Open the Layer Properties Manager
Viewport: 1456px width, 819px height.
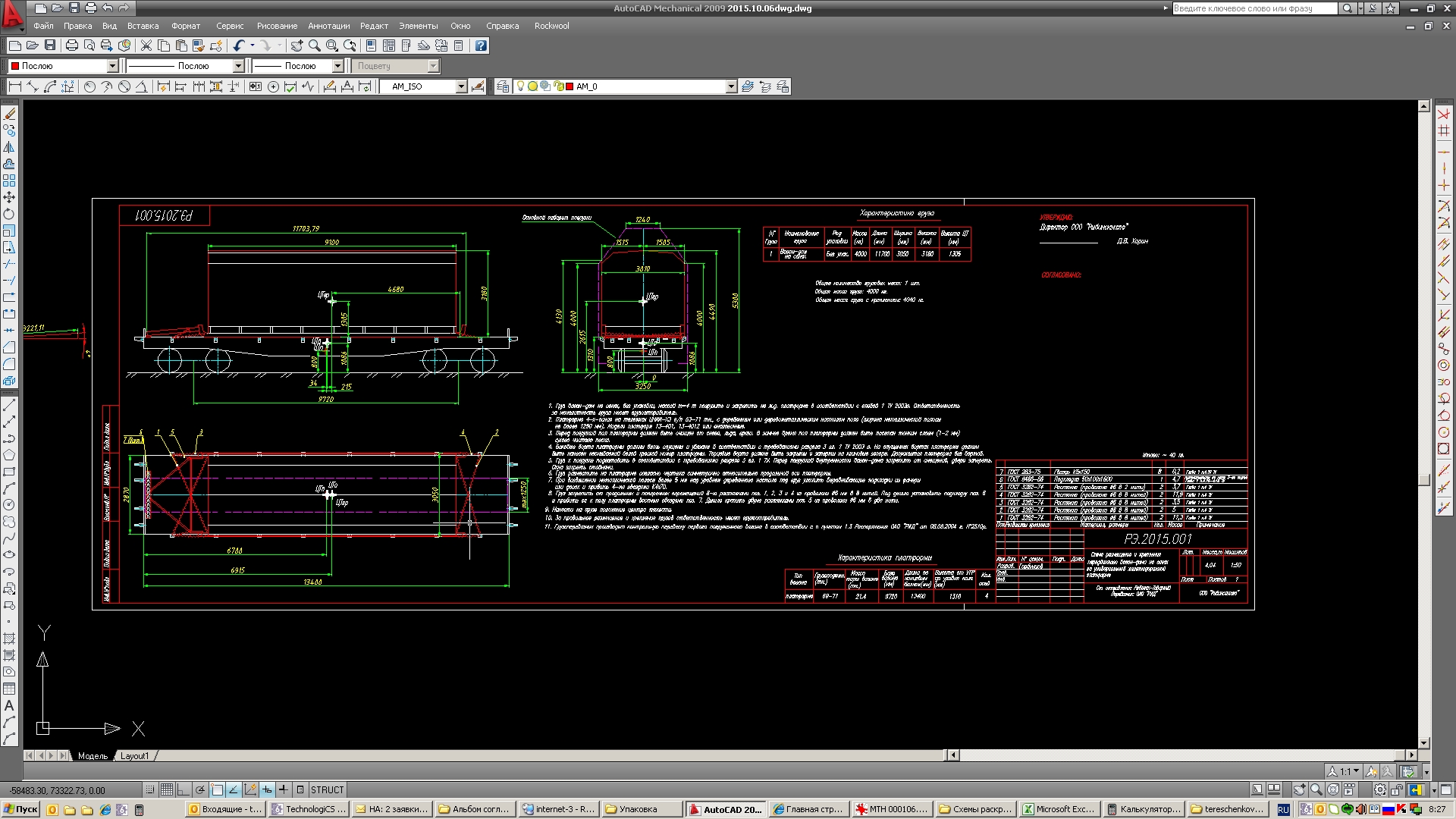[x=502, y=86]
